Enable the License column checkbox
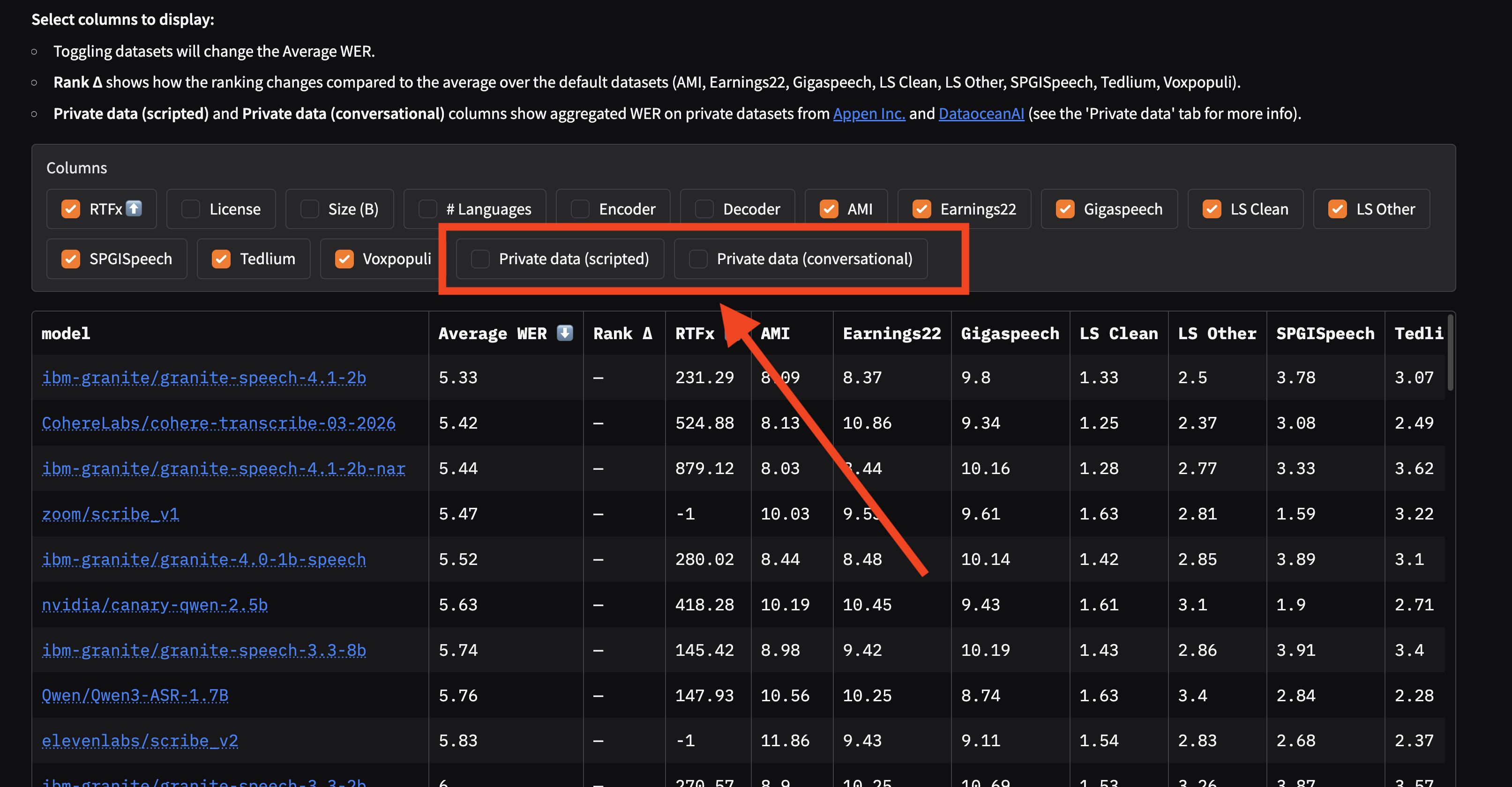1512x787 pixels. pyautogui.click(x=191, y=209)
